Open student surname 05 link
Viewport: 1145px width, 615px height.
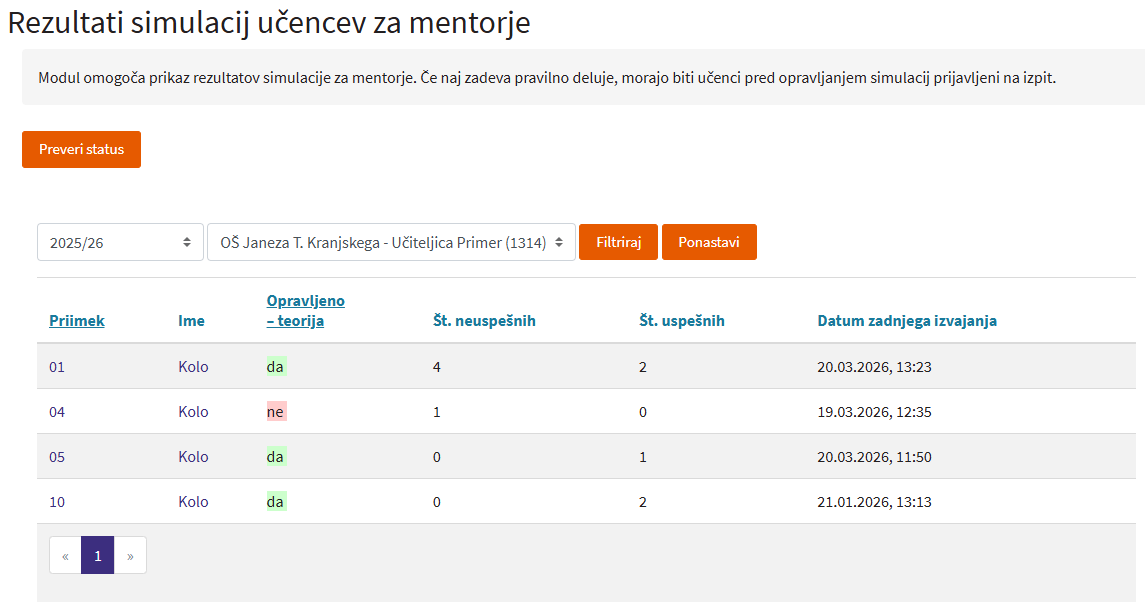57,457
